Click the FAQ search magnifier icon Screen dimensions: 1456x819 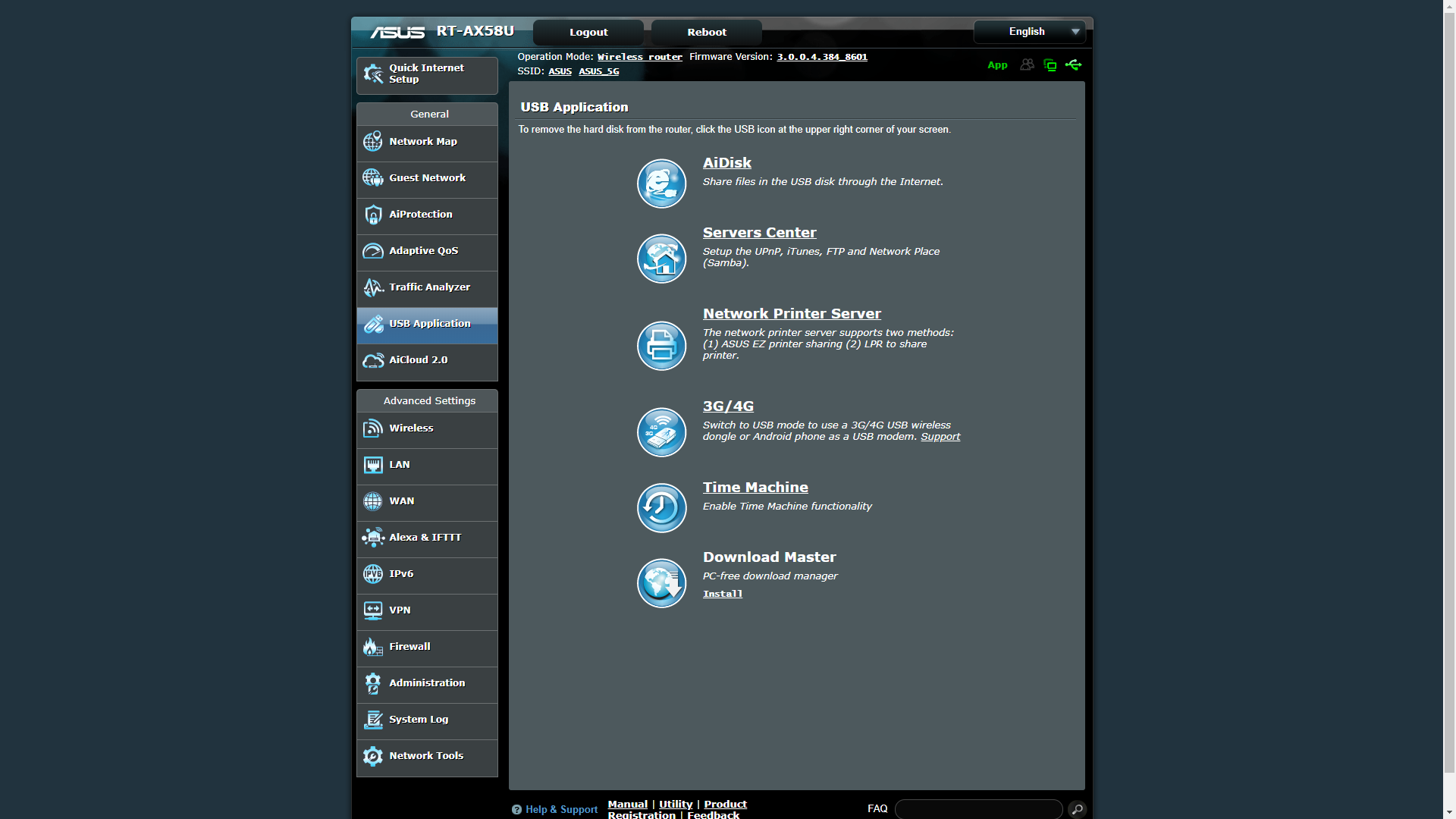pyautogui.click(x=1077, y=809)
